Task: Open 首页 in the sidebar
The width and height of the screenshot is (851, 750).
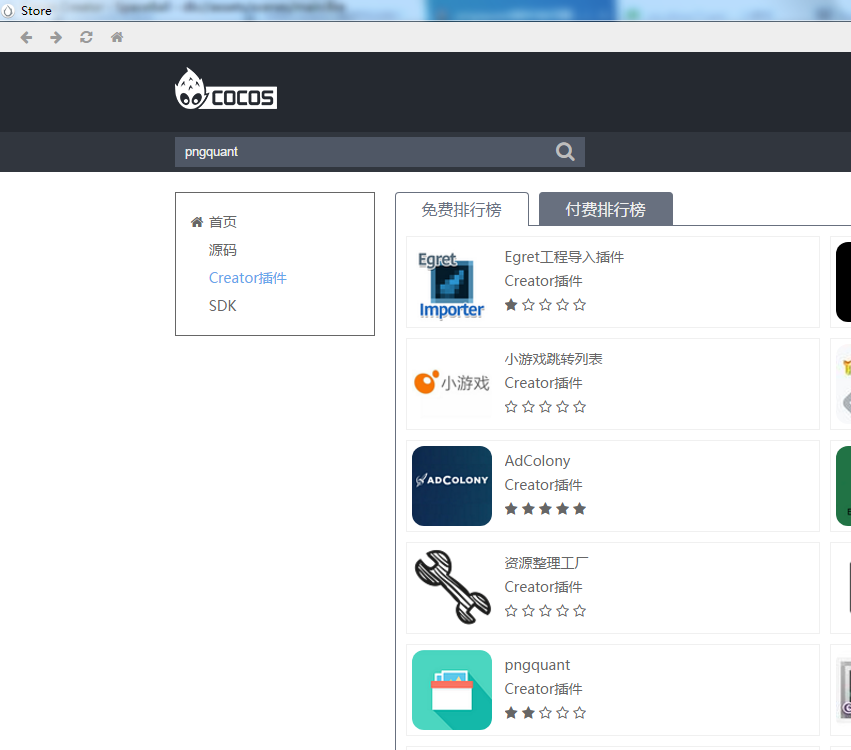Action: pyautogui.click(x=223, y=222)
